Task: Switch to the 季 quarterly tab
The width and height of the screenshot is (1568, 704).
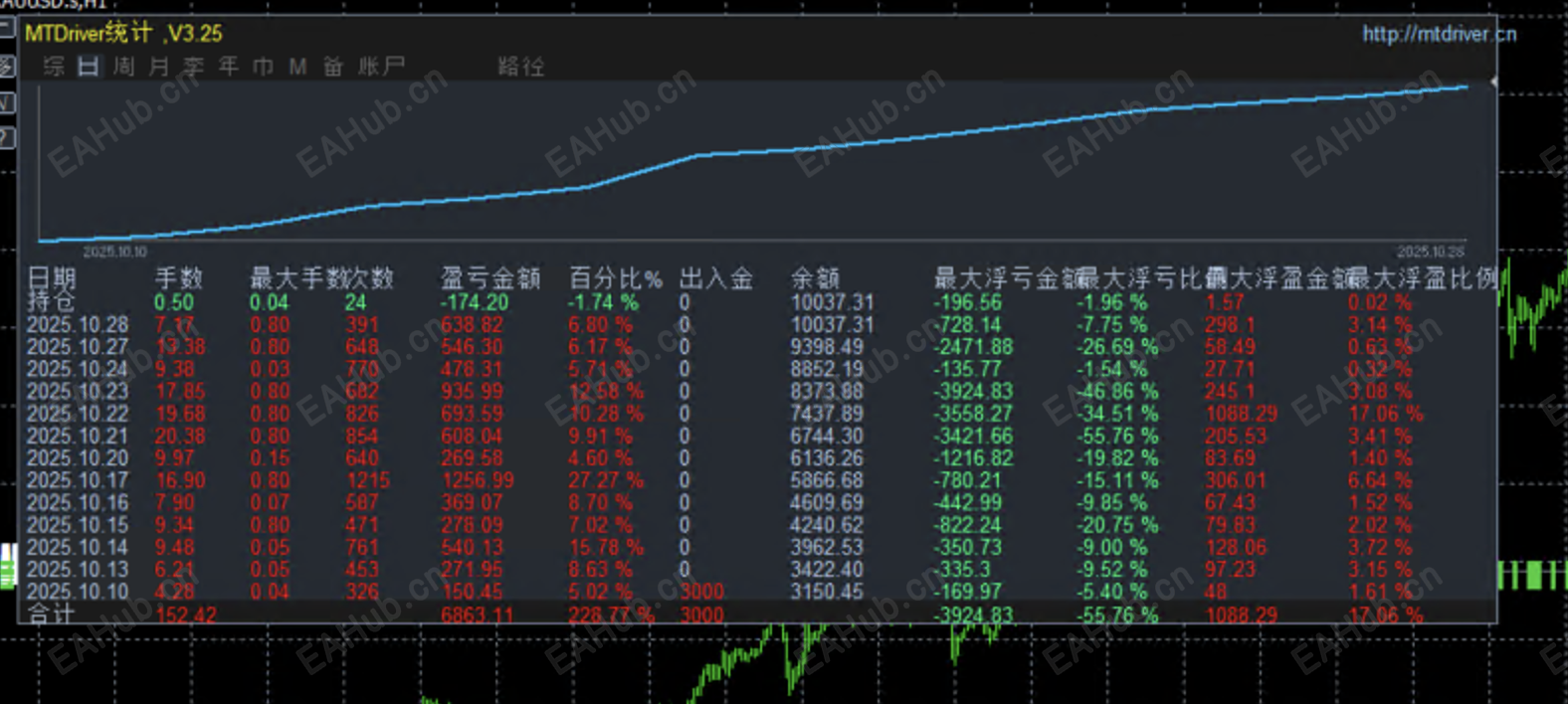Action: (193, 67)
